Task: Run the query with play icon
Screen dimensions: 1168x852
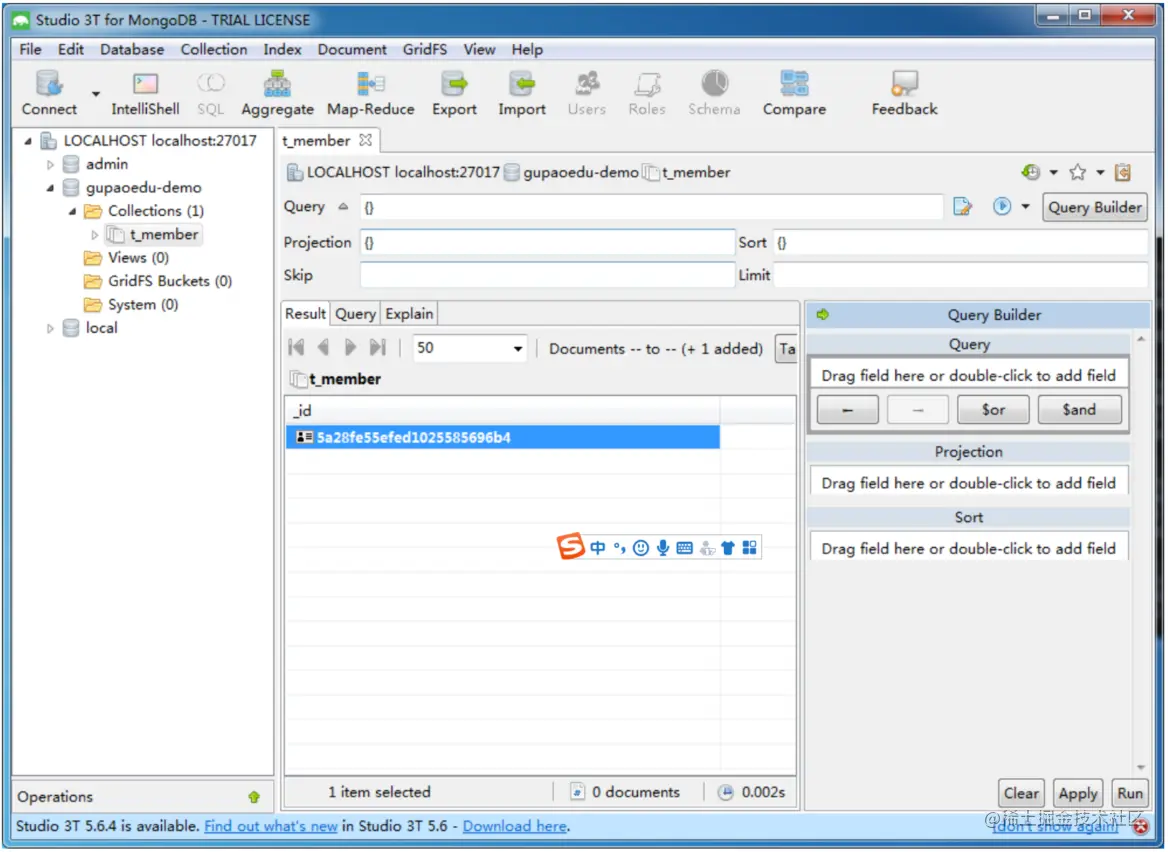Action: (1002, 206)
